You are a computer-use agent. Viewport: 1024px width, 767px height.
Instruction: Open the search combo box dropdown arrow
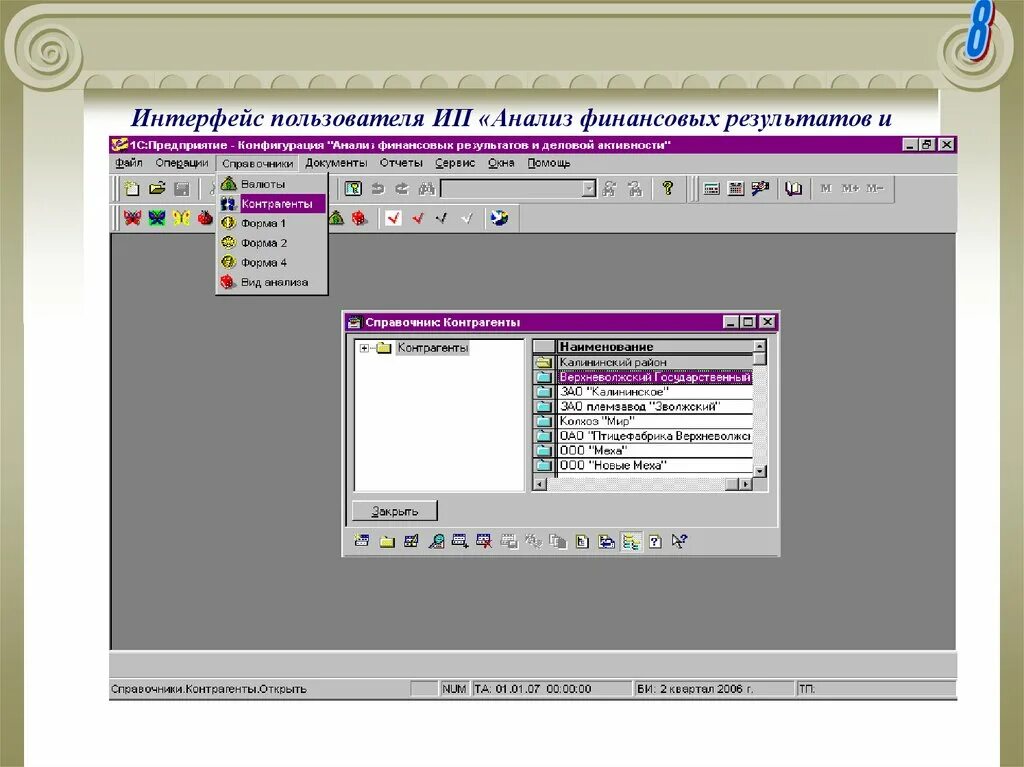pyautogui.click(x=589, y=189)
